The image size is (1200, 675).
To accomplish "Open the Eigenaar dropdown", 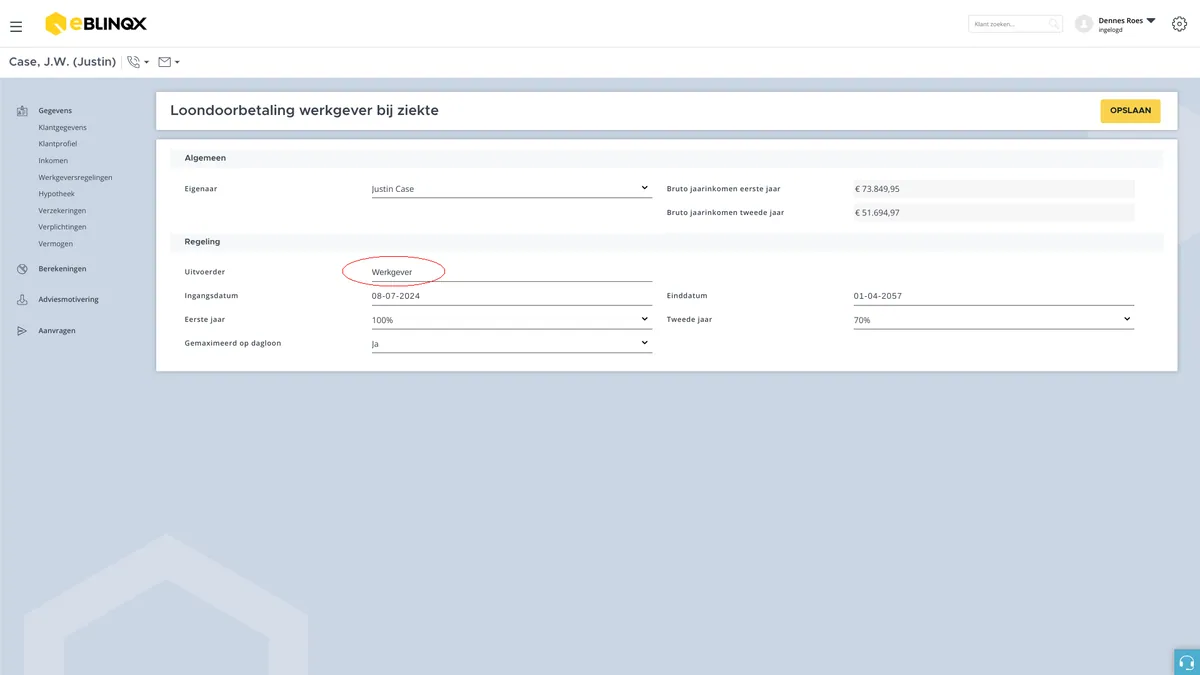I will coord(511,188).
